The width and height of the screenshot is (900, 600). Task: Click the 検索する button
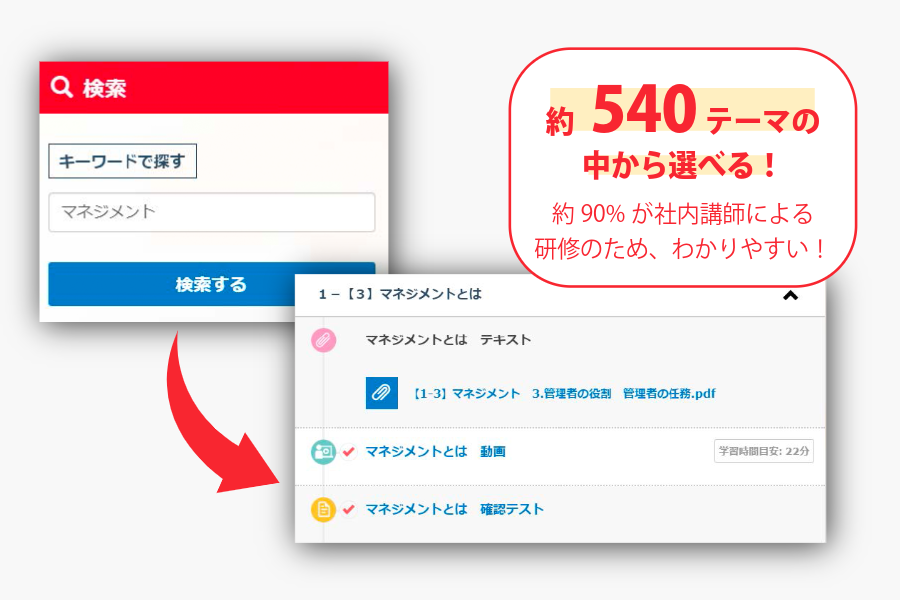click(211, 284)
